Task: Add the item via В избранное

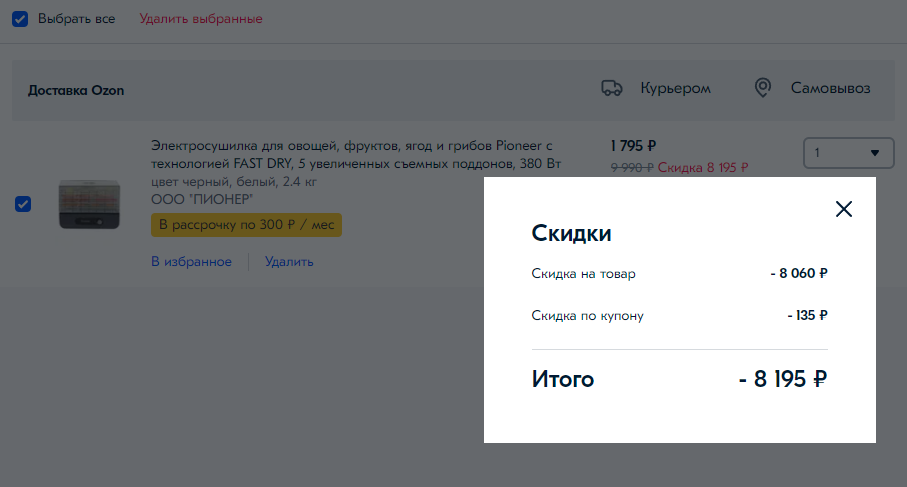Action: pos(191,262)
